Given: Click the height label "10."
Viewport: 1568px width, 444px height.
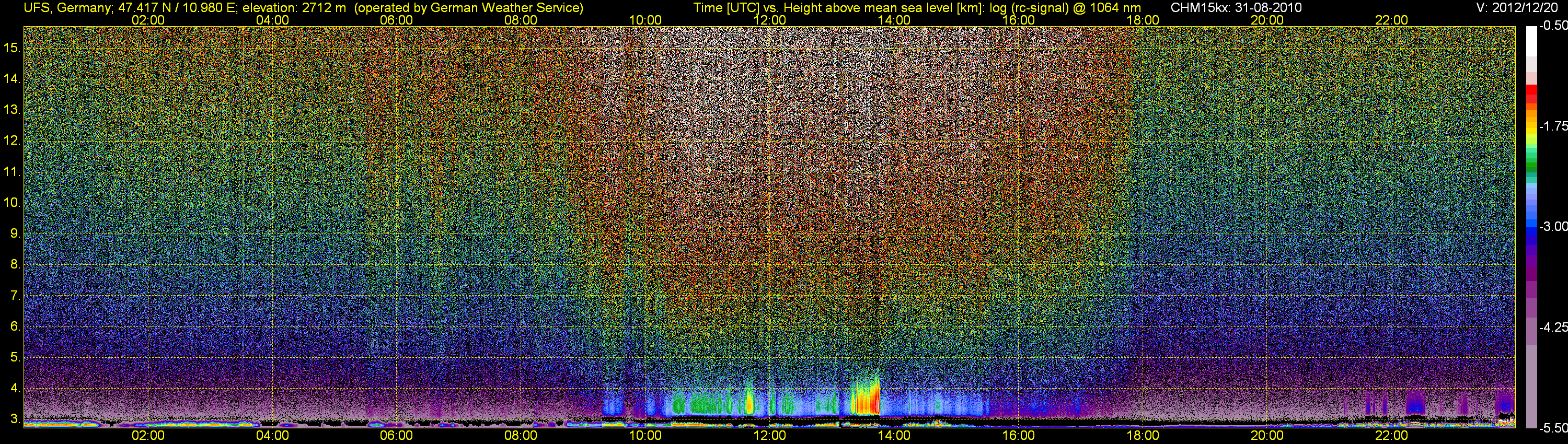Looking at the screenshot, I should point(12,203).
